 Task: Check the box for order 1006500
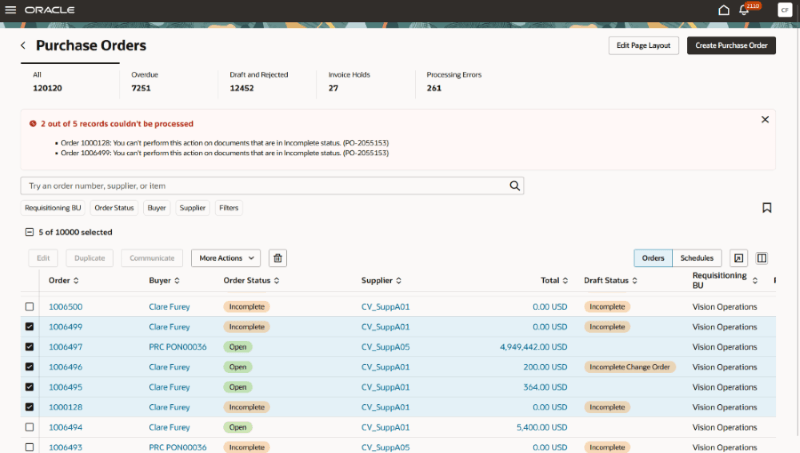coord(30,307)
